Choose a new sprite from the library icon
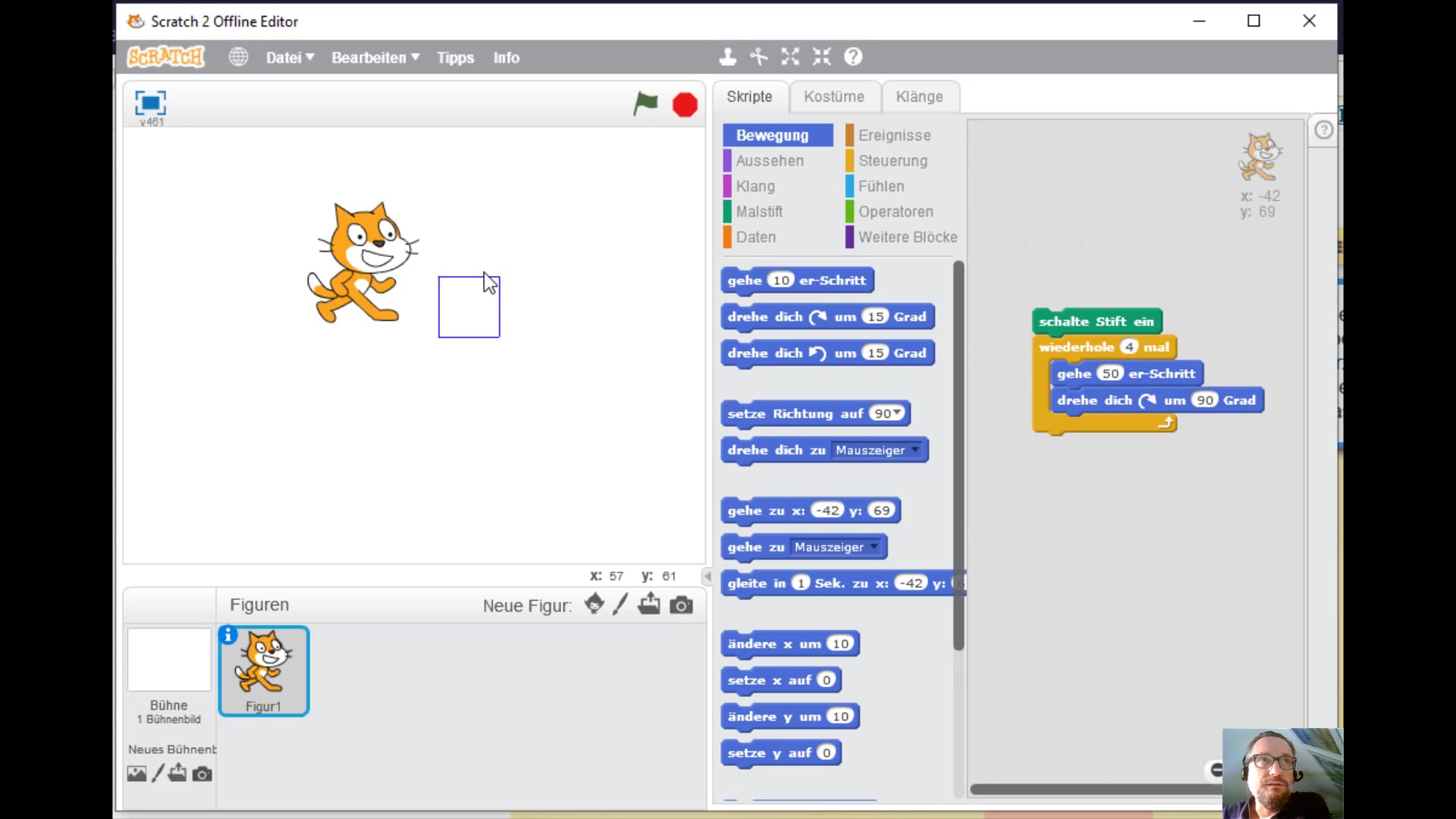The width and height of the screenshot is (1456, 819). pos(594,604)
